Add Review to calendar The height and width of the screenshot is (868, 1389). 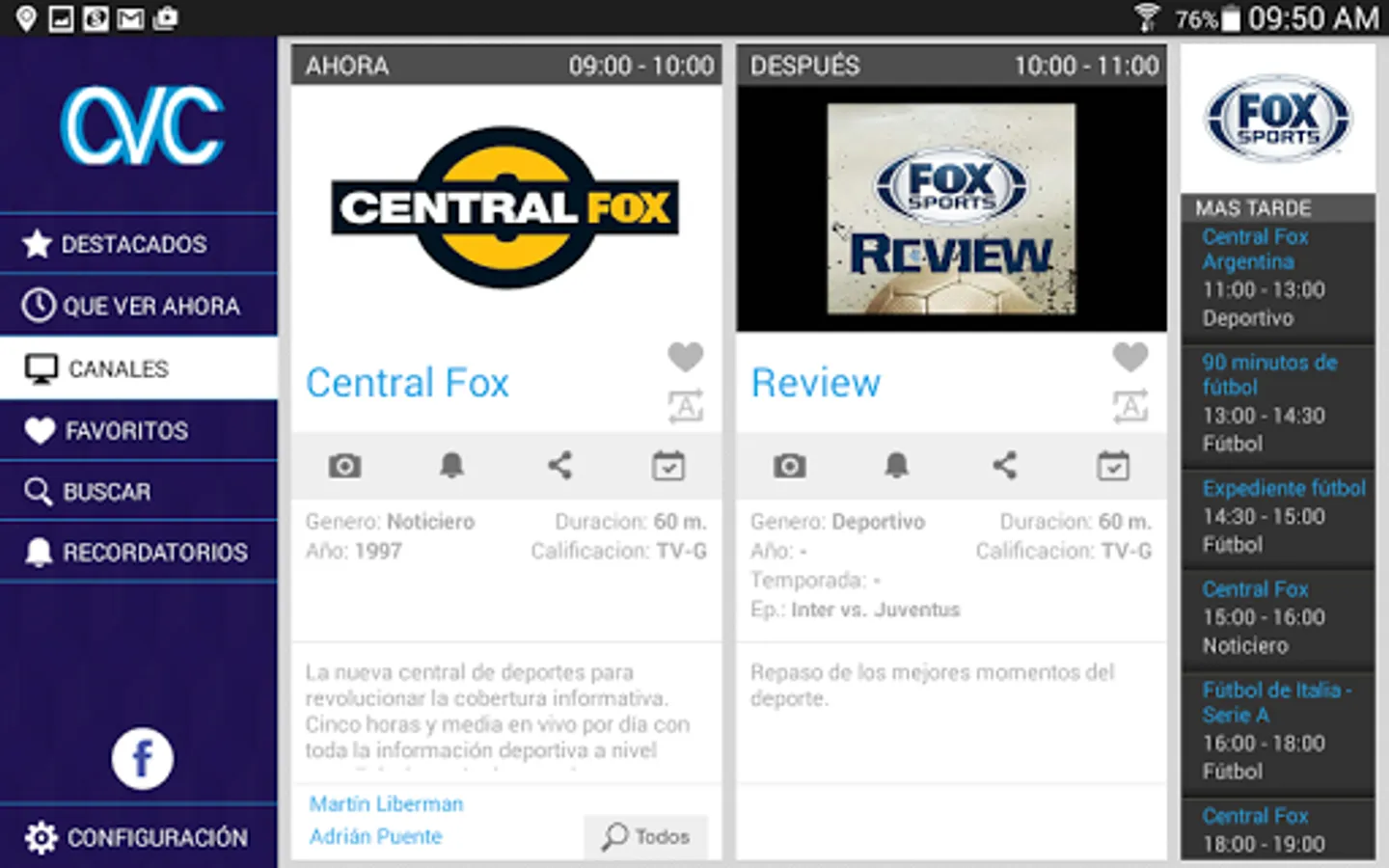coord(1112,466)
